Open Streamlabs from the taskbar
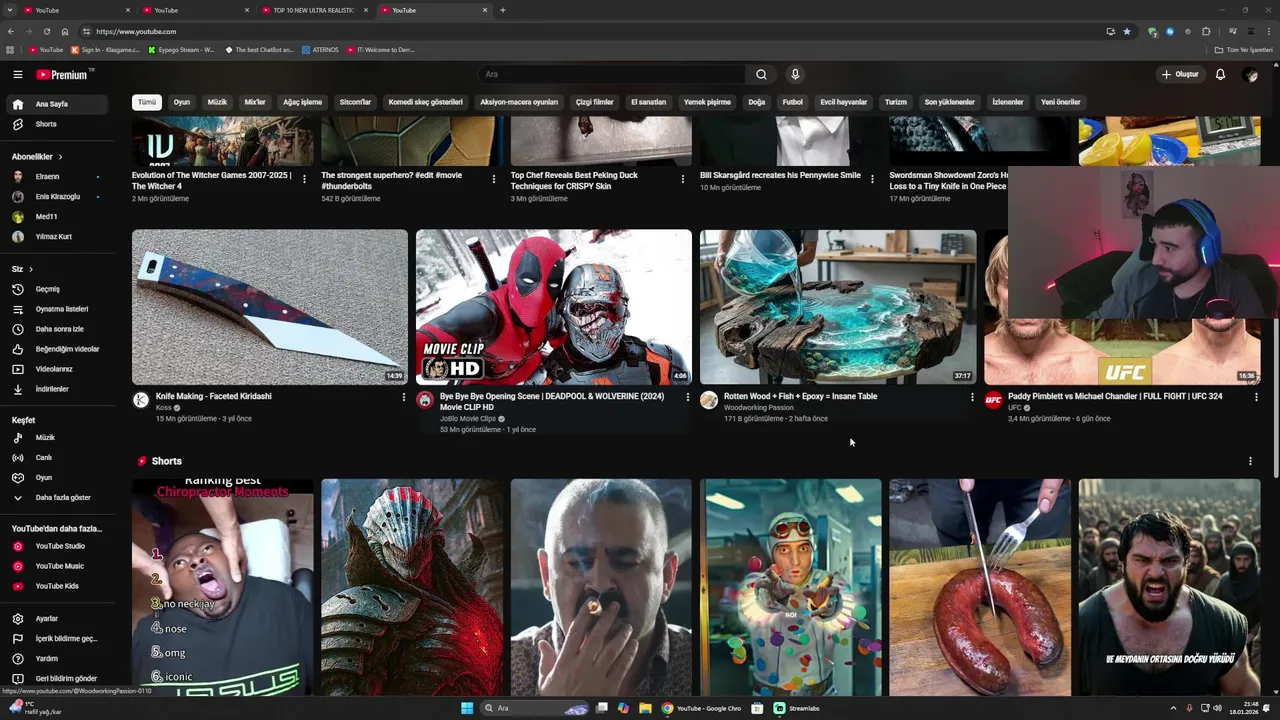 (x=797, y=708)
